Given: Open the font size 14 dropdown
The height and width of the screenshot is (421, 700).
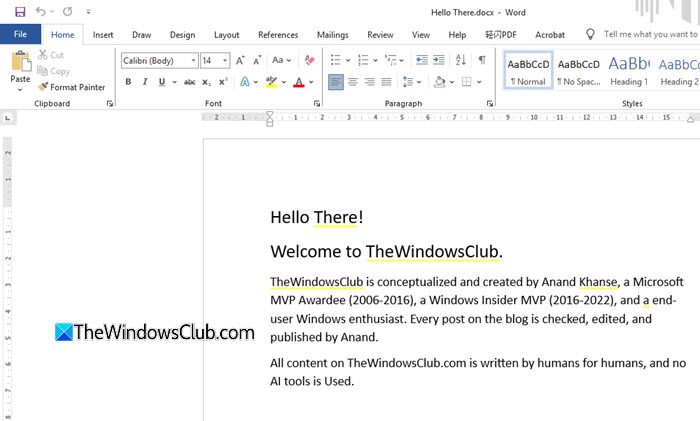Looking at the screenshot, I should coord(225,60).
